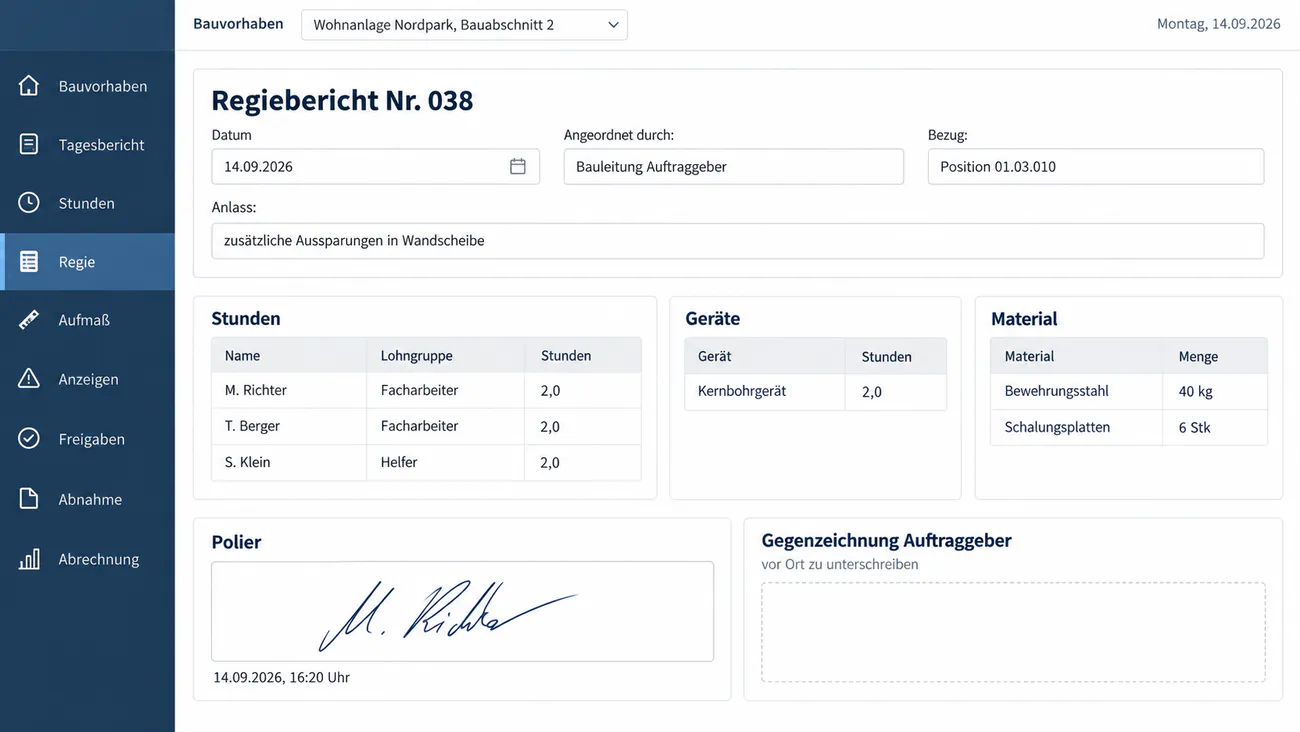
Task: Click hours value in M. Richter row
Action: (x=583, y=390)
